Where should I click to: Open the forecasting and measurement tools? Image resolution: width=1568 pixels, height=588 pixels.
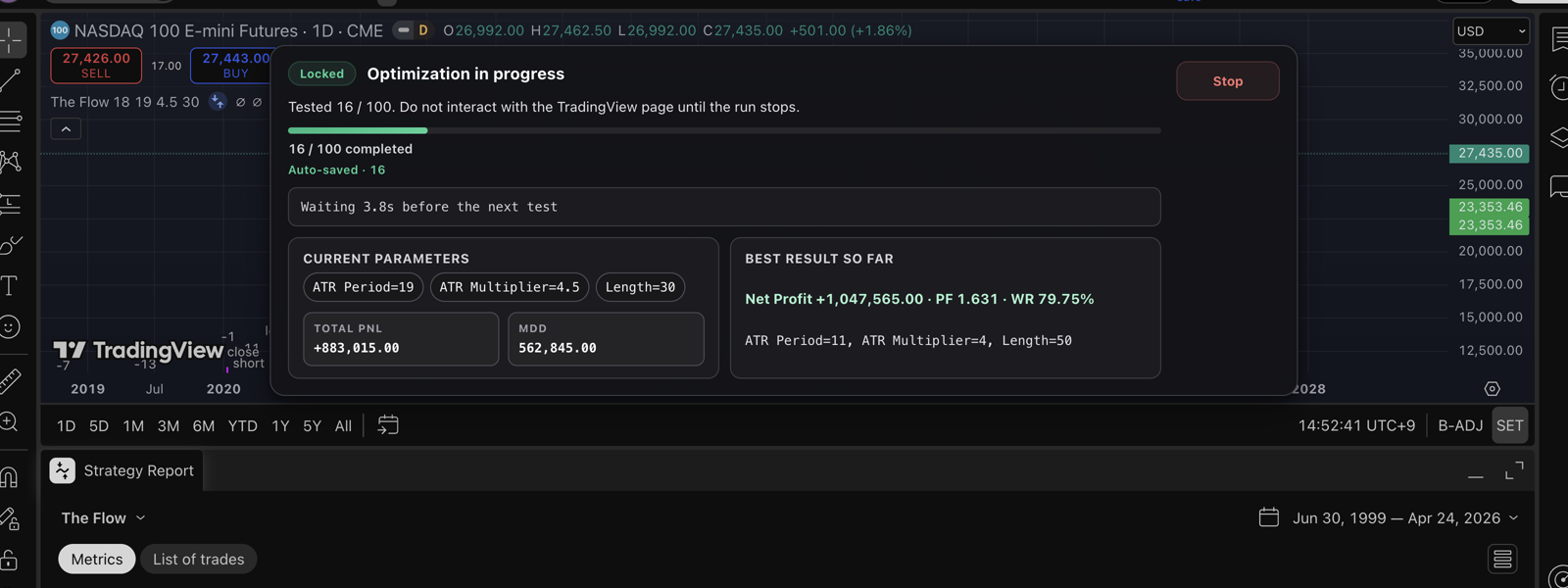click(x=11, y=203)
